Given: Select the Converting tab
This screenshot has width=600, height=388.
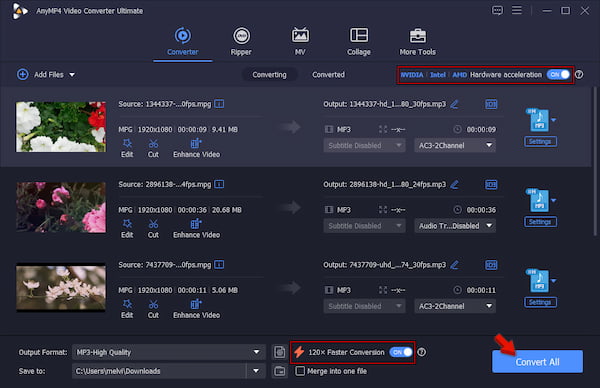Looking at the screenshot, I should [269, 75].
